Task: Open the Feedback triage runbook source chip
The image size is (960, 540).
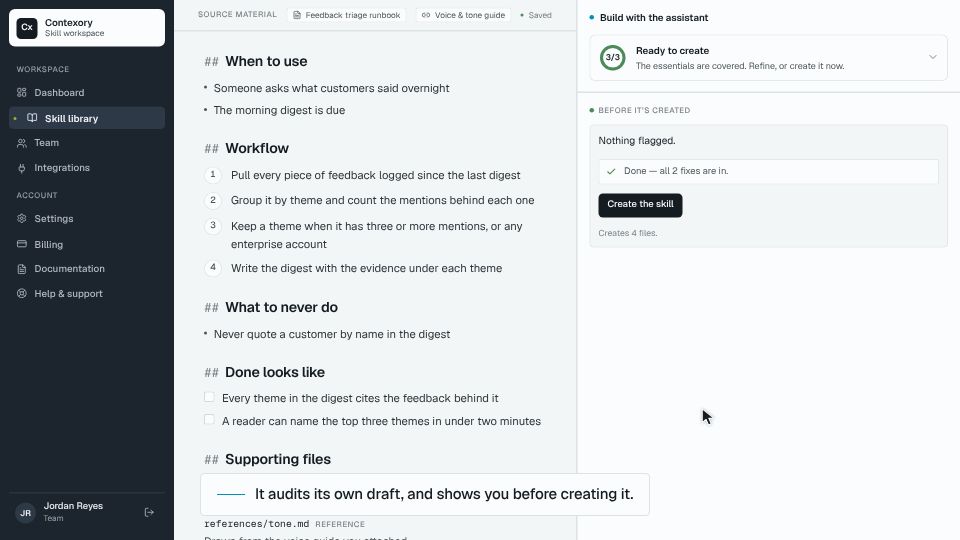Action: (x=347, y=15)
